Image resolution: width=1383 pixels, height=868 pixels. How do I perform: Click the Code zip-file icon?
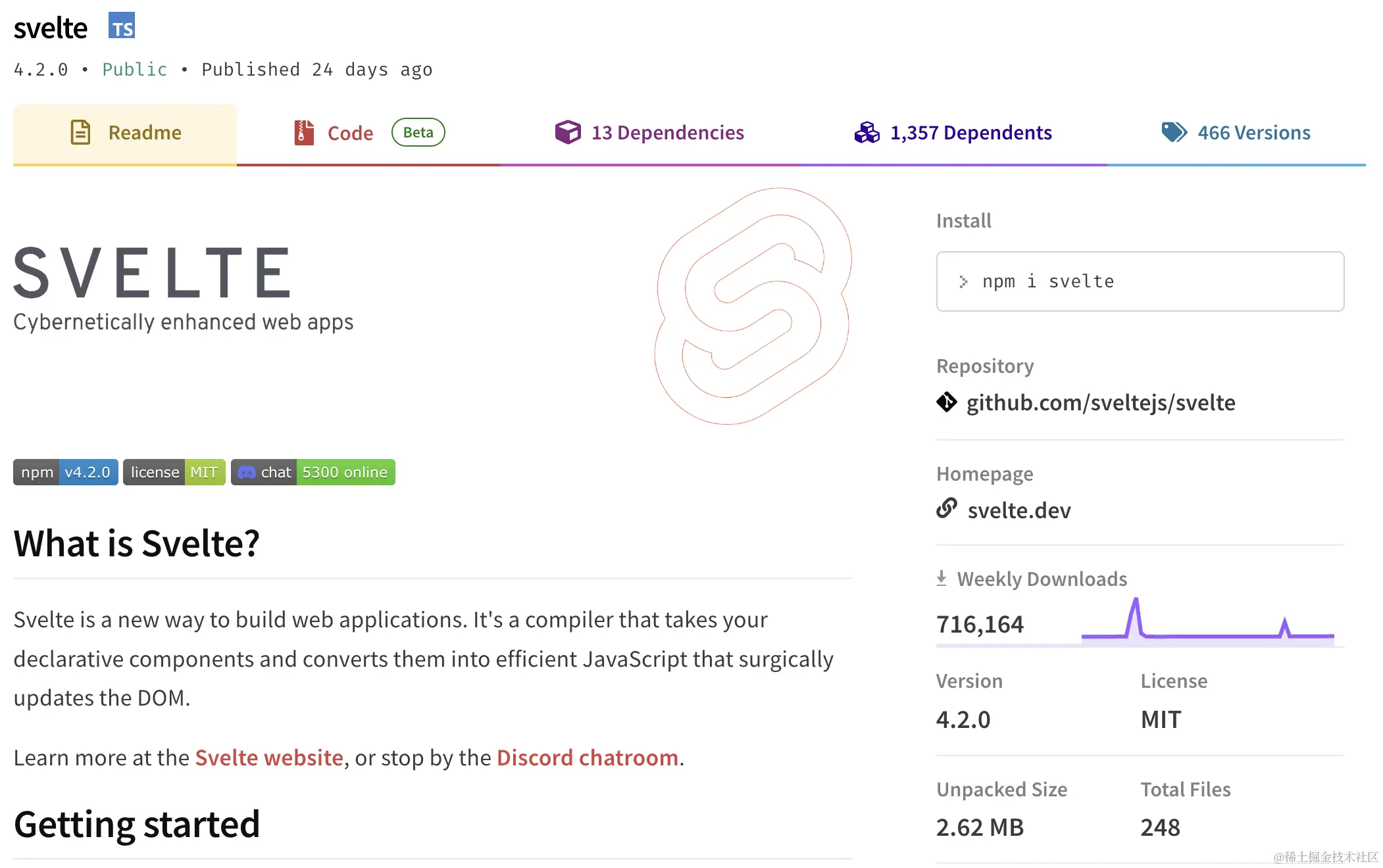point(303,132)
